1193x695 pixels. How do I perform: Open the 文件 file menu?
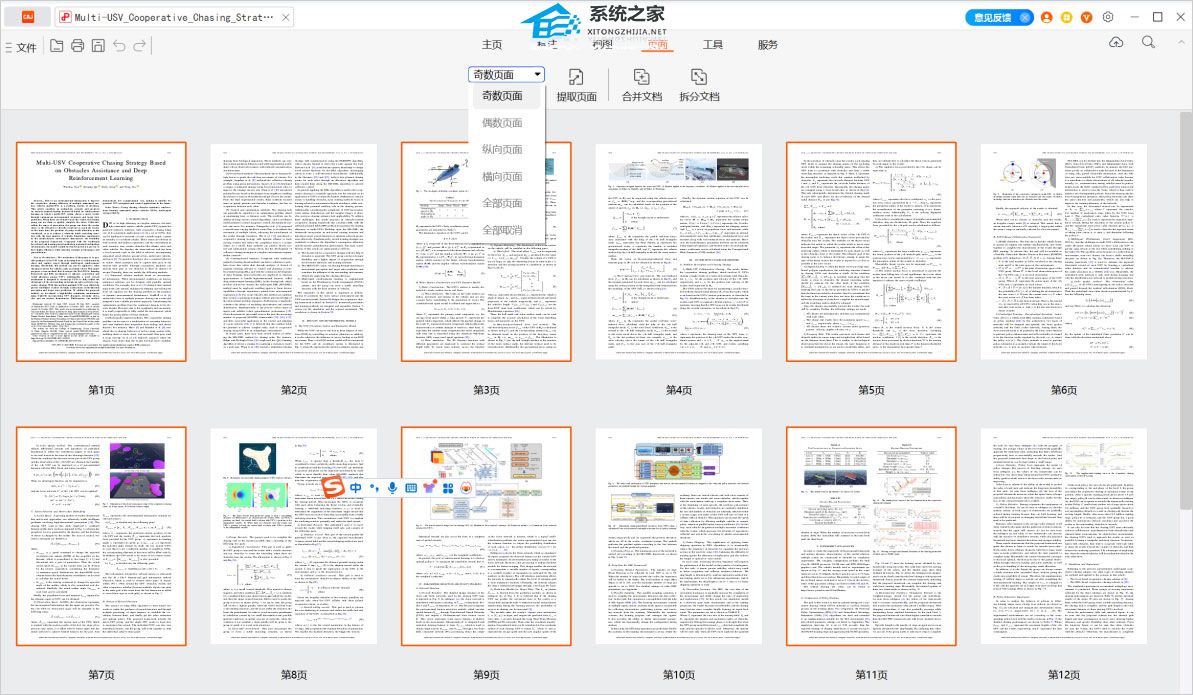pos(21,47)
